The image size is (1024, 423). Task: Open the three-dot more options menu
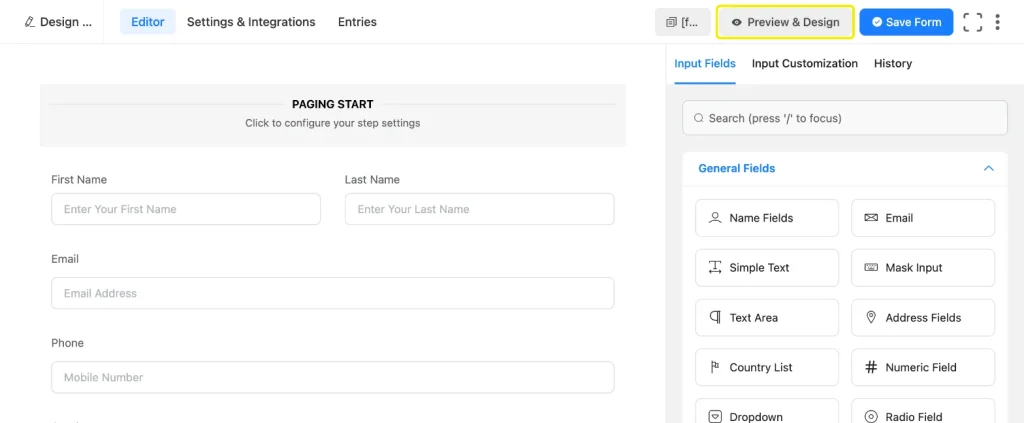click(997, 22)
